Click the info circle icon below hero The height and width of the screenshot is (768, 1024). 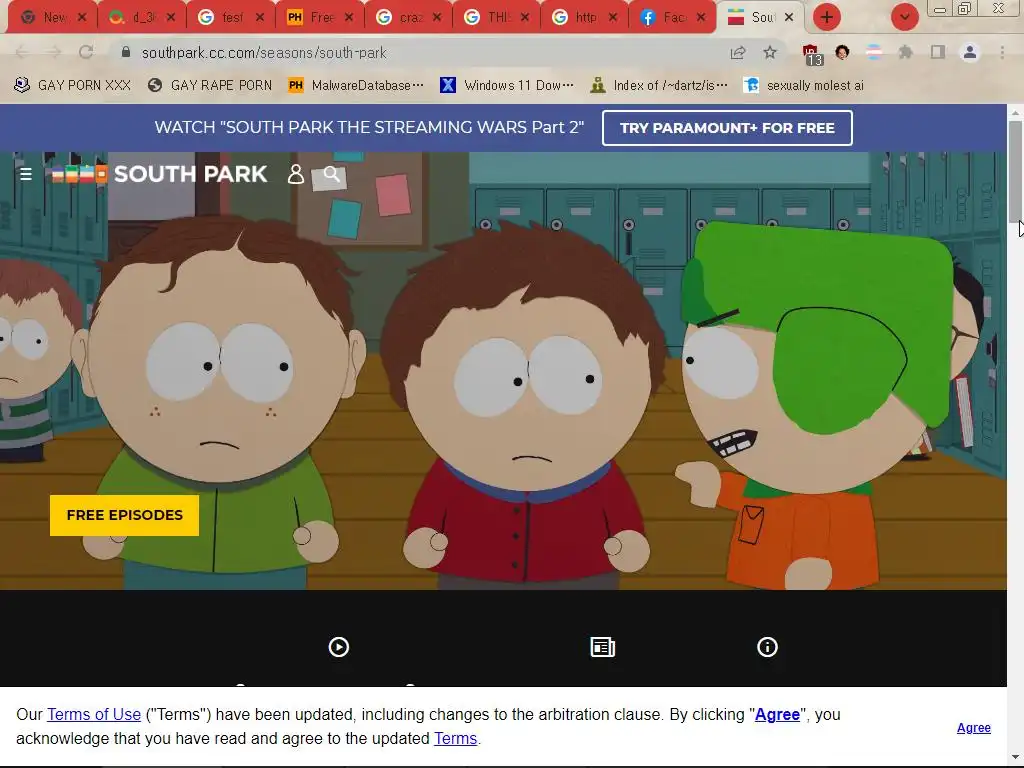(767, 647)
